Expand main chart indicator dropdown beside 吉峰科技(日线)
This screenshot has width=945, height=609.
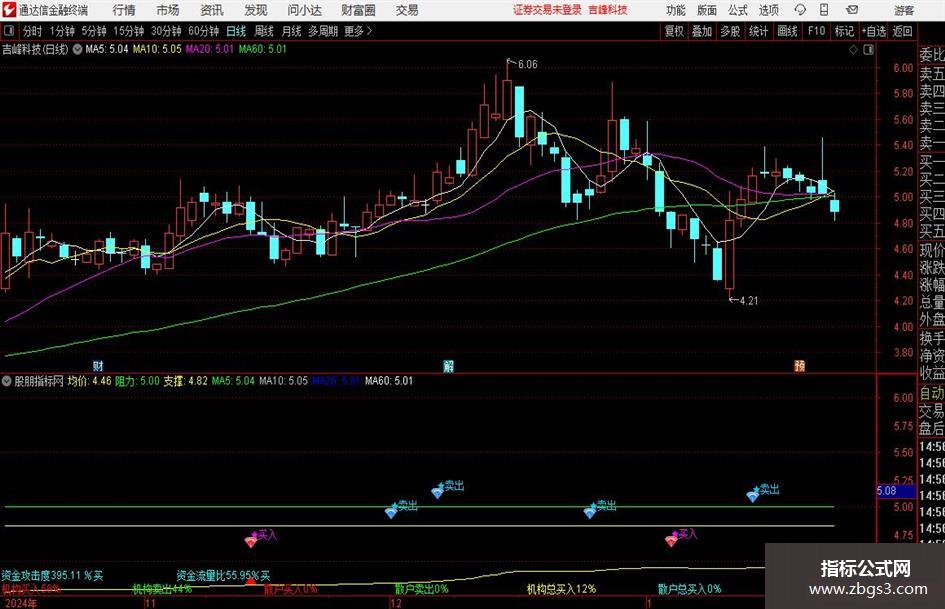[x=77, y=49]
